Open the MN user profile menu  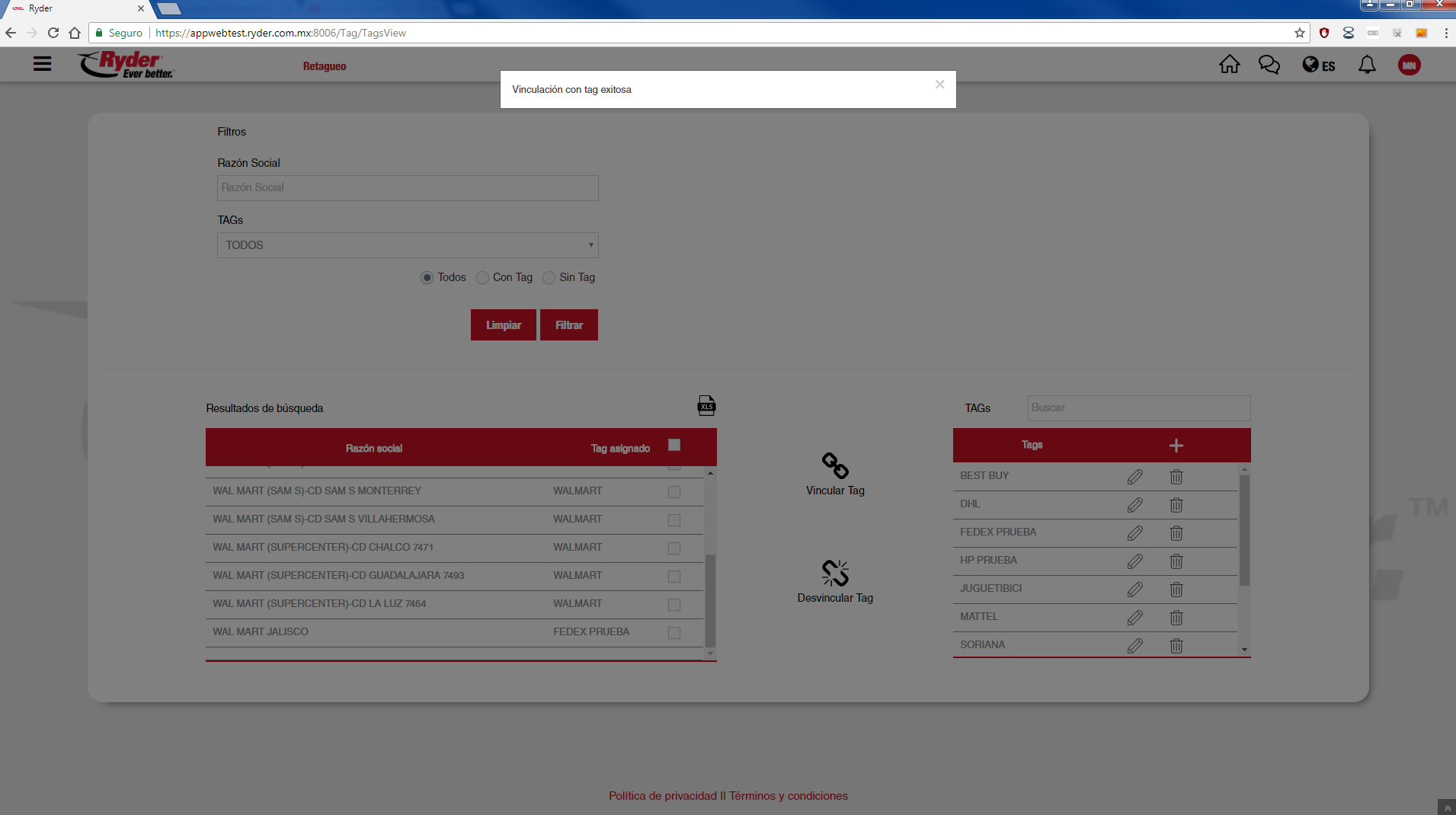click(1409, 66)
